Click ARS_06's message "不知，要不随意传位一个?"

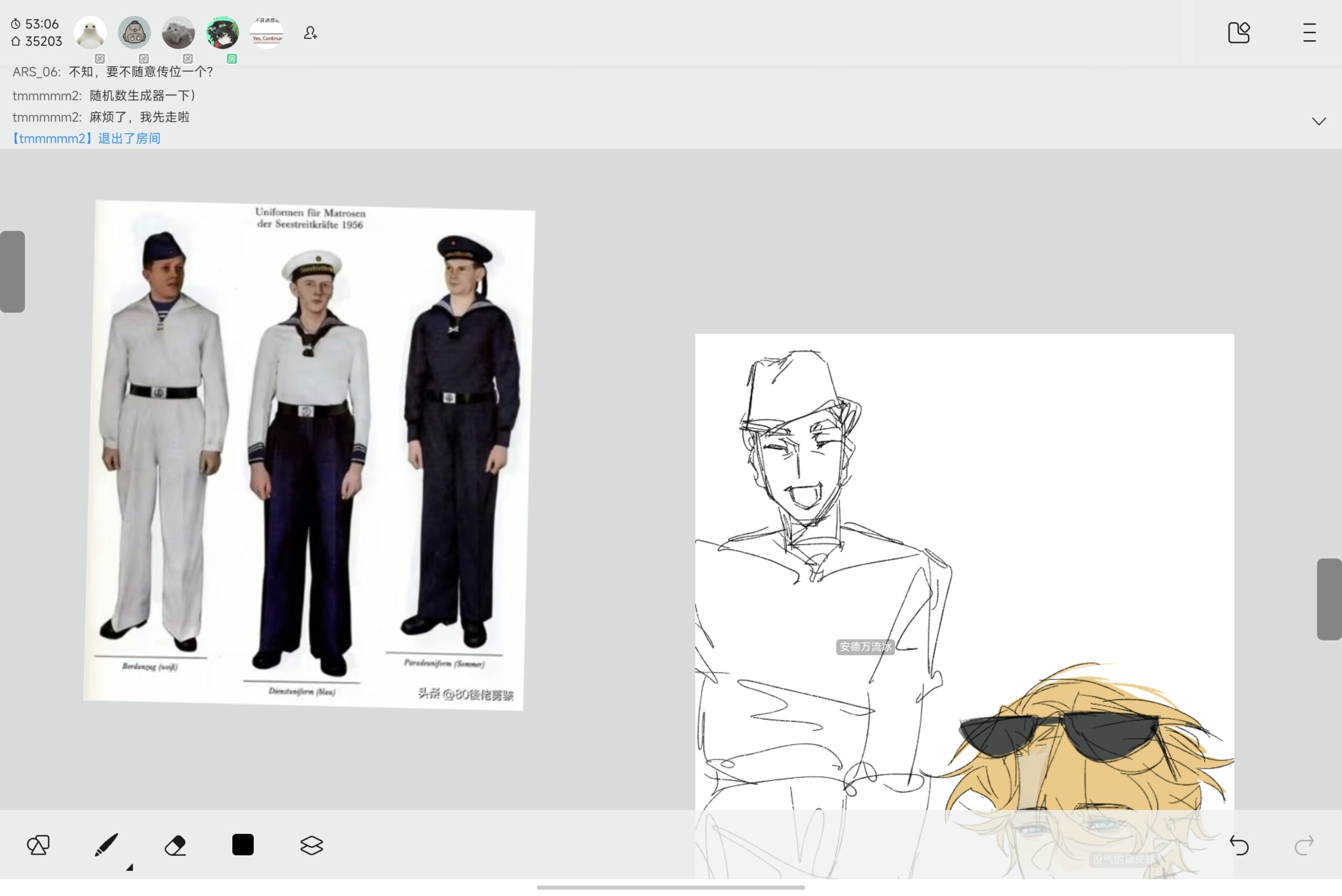(141, 72)
